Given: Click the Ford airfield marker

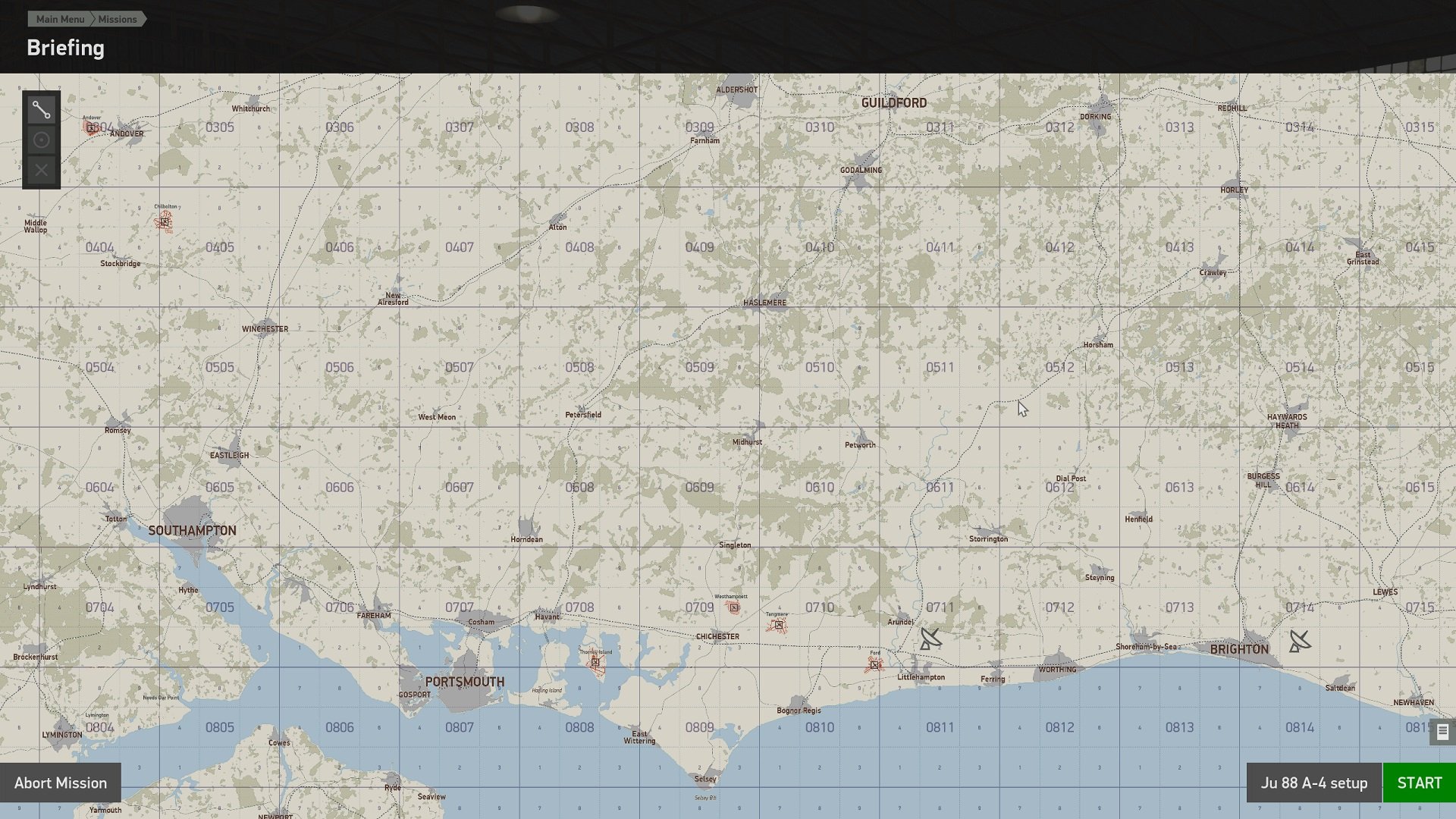Looking at the screenshot, I should coord(874,665).
